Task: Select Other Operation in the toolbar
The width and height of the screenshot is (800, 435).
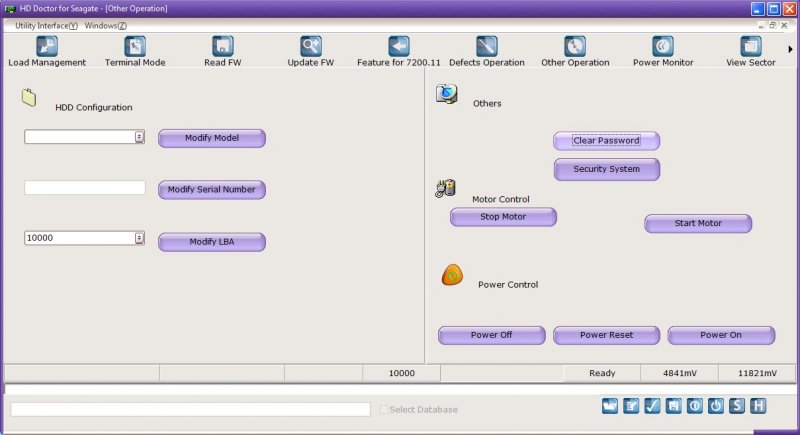Action: (575, 52)
